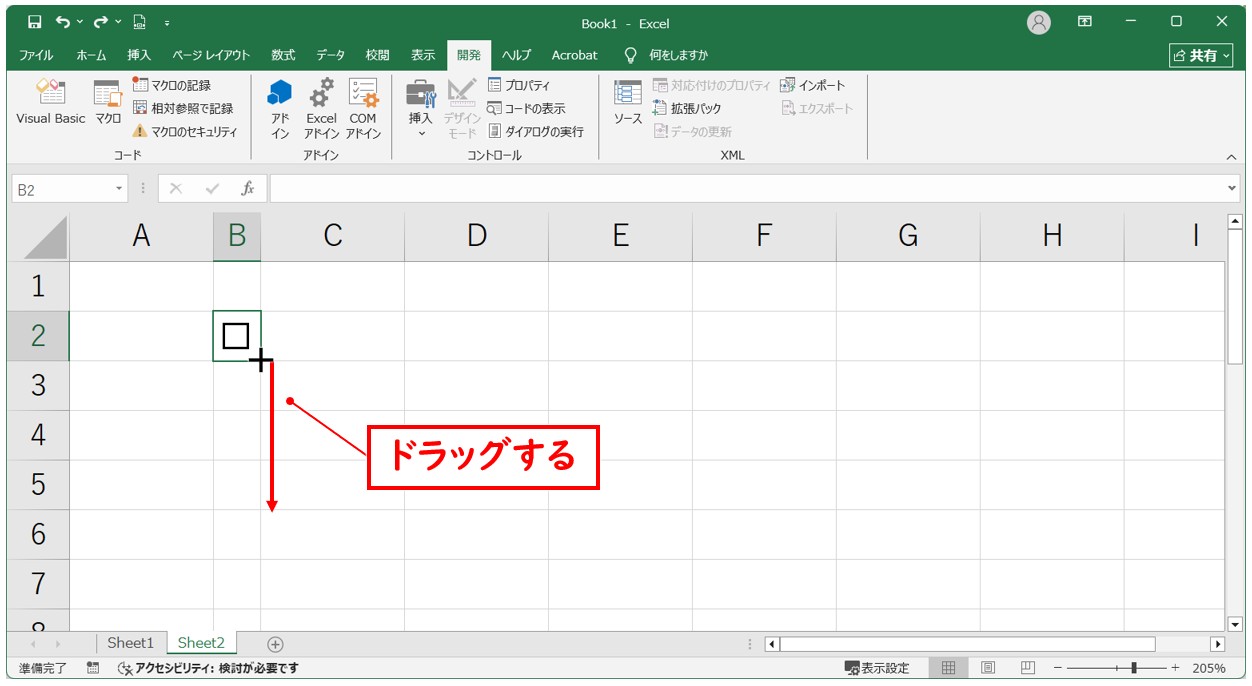Viewport: 1252px width, 686px height.
Task: Expand the Insert controls dropdown
Action: pyautogui.click(x=421, y=133)
